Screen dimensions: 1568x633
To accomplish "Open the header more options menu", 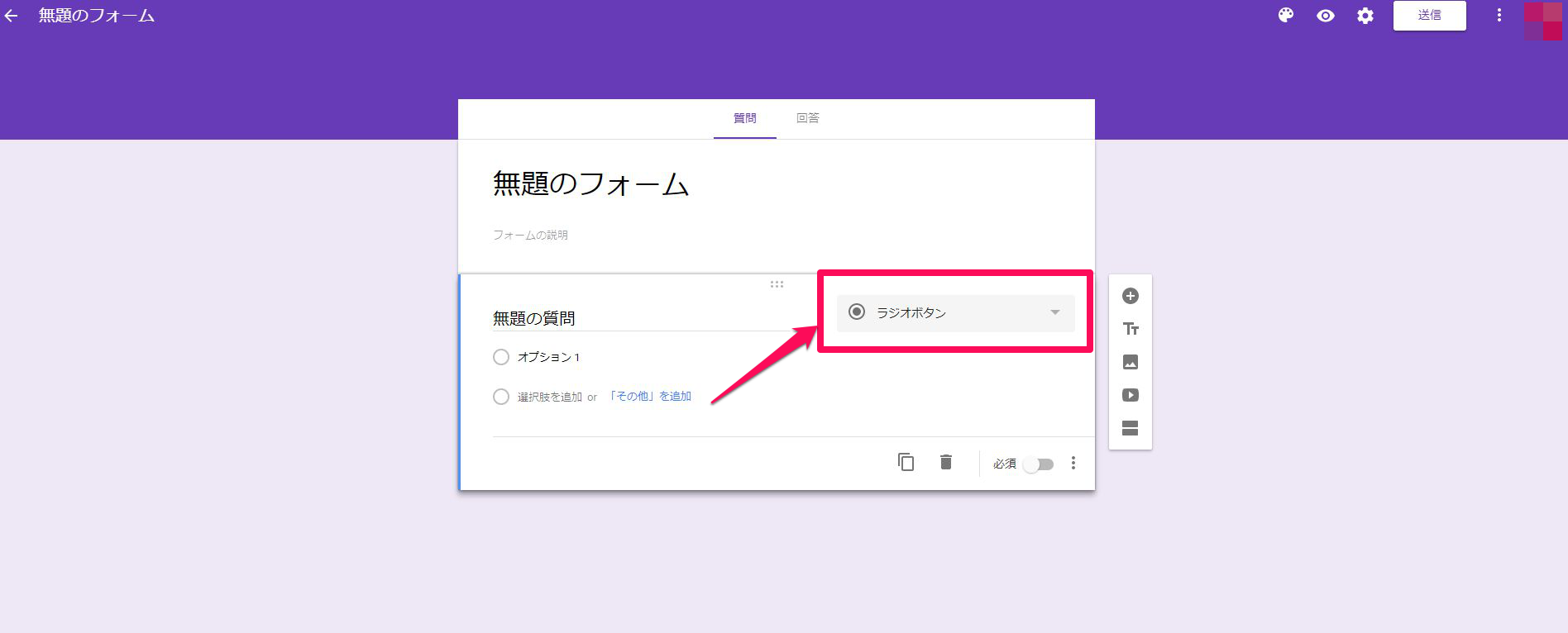I will [1499, 16].
